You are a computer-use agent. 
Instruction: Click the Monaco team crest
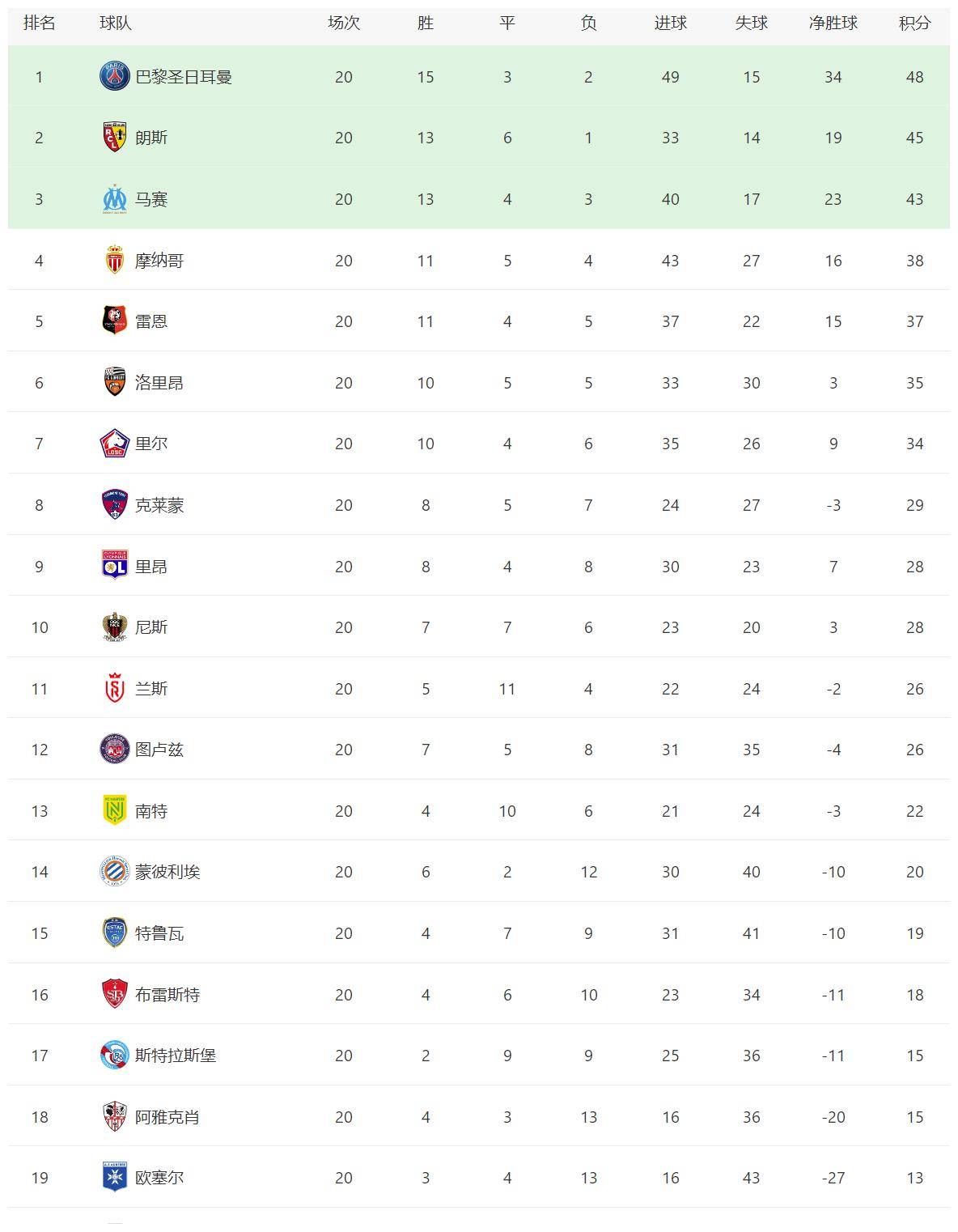pyautogui.click(x=115, y=260)
